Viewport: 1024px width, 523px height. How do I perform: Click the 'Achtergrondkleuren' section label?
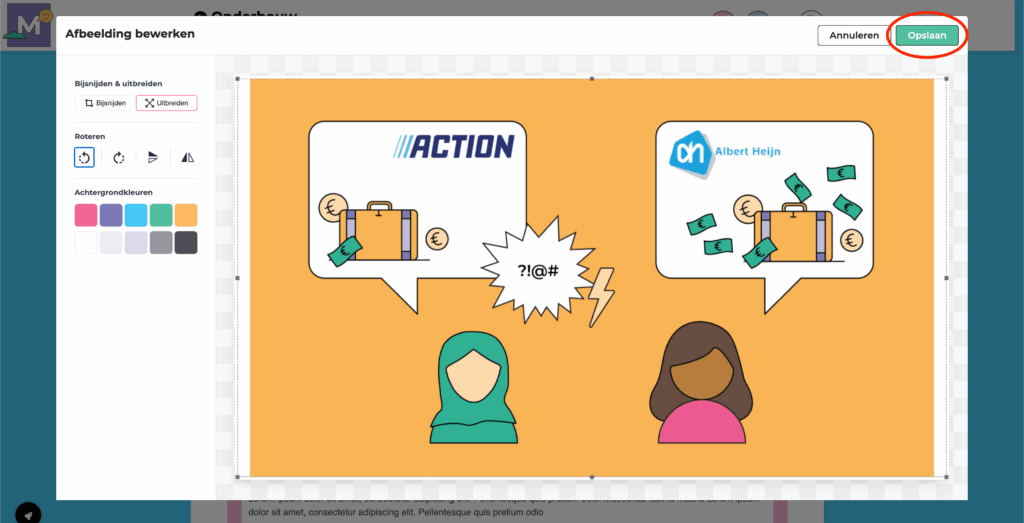(114, 192)
